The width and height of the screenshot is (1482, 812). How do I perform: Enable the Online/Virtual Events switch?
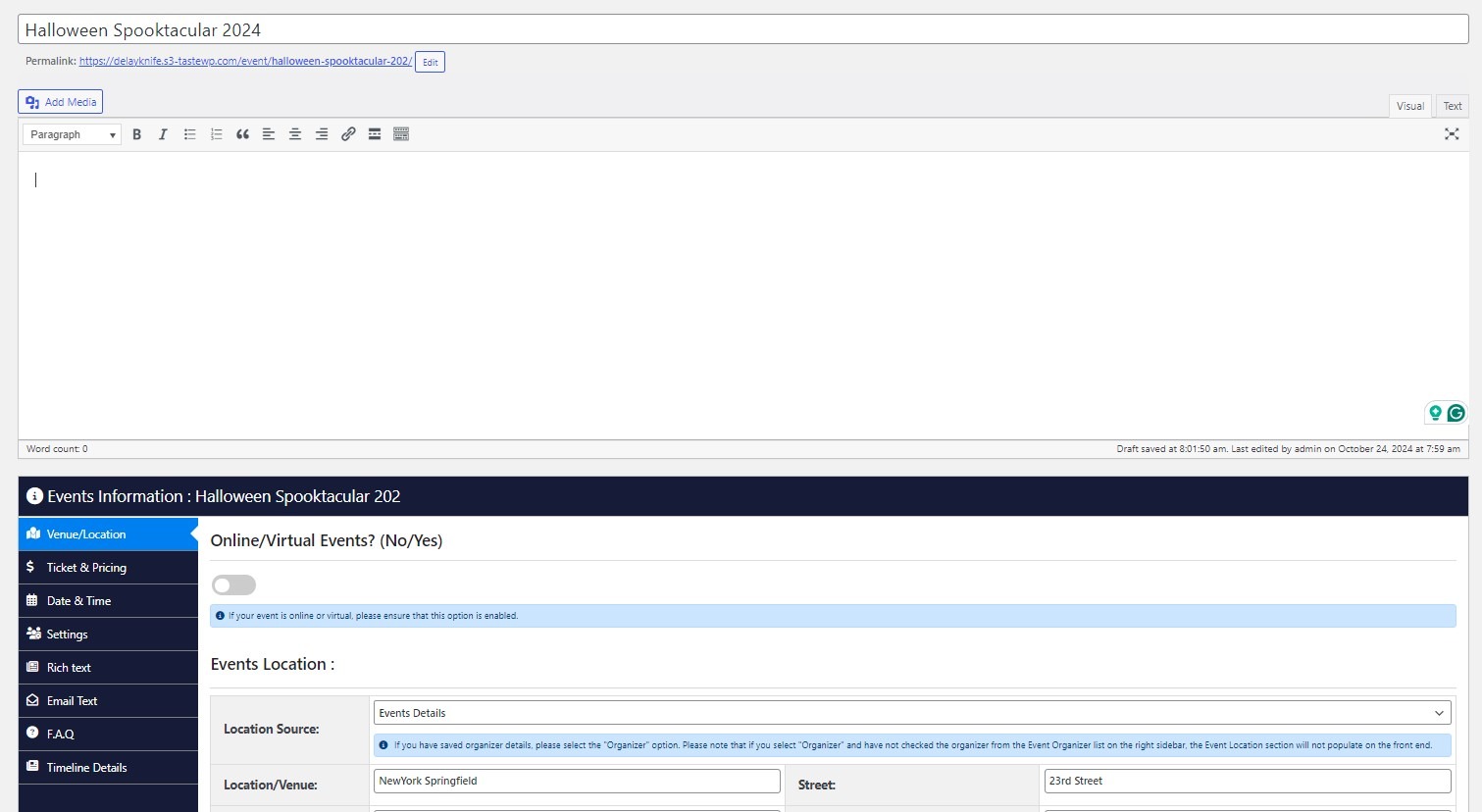pos(234,585)
